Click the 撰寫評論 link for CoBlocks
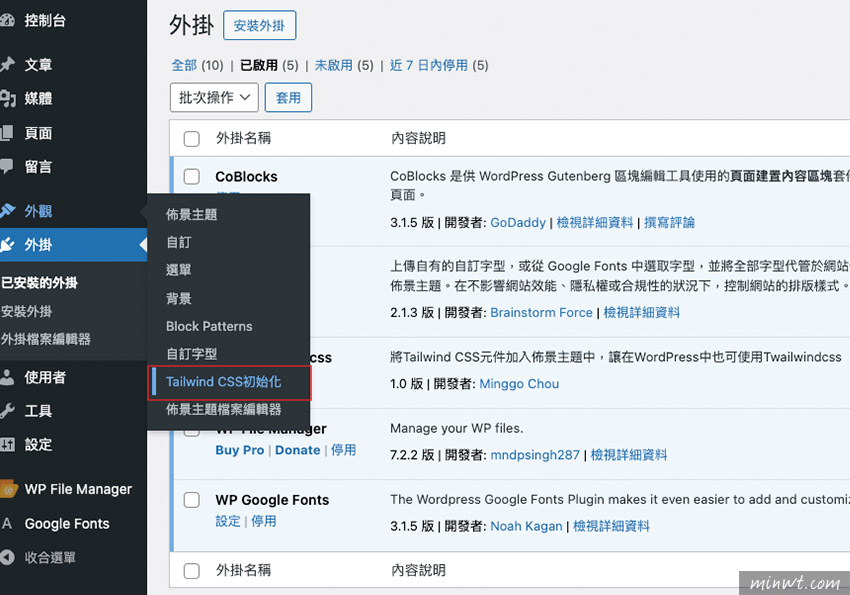 pos(669,223)
